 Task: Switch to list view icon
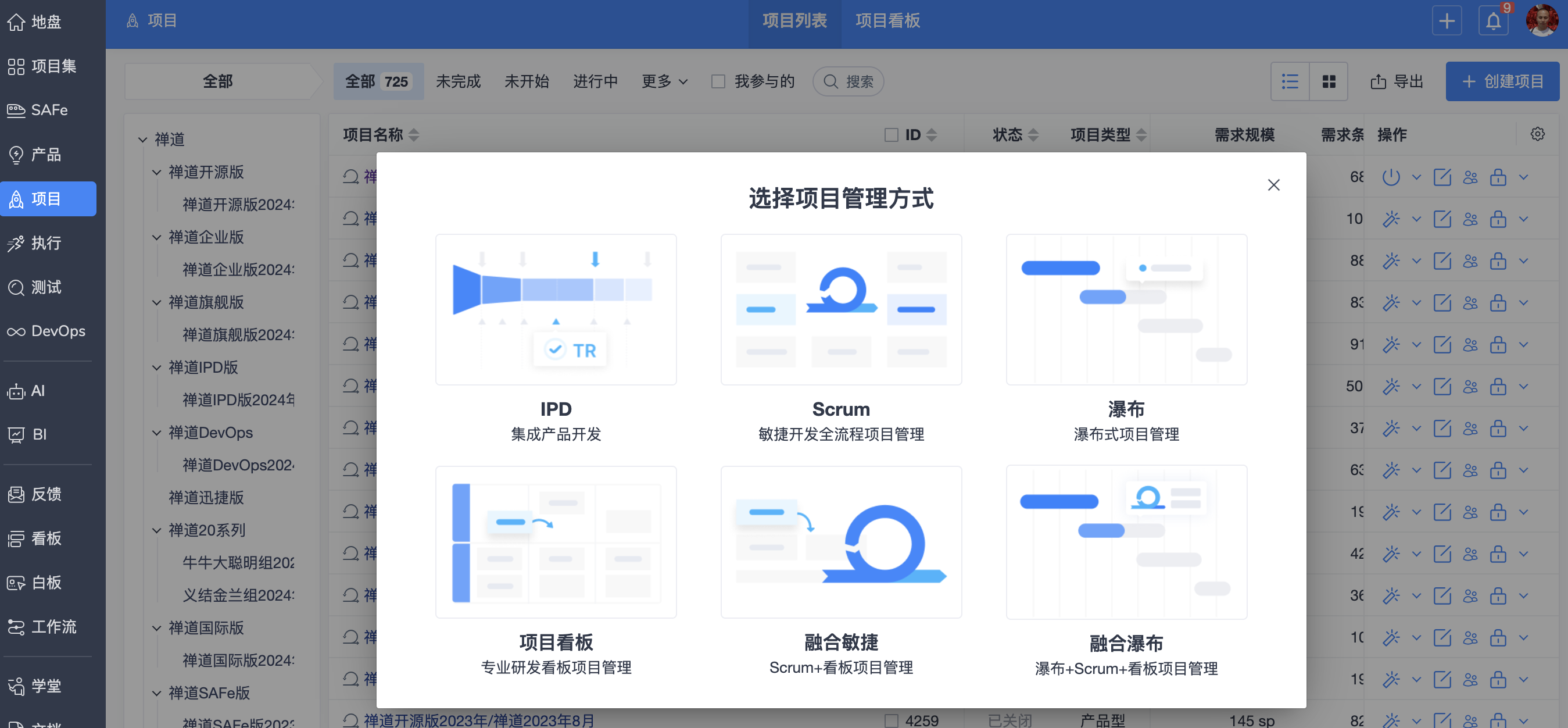pyautogui.click(x=1290, y=81)
